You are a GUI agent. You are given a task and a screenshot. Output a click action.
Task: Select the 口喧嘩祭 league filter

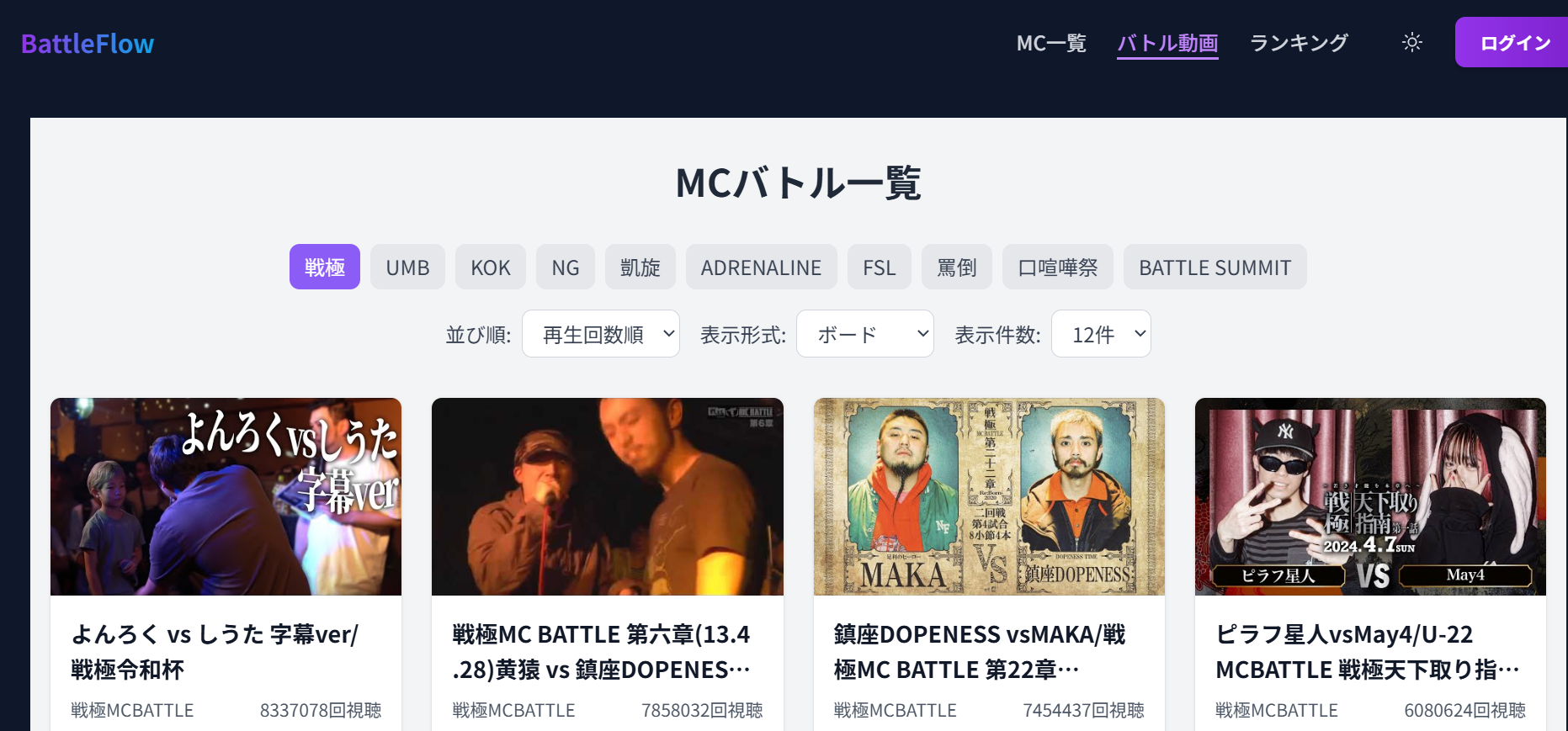point(1058,267)
